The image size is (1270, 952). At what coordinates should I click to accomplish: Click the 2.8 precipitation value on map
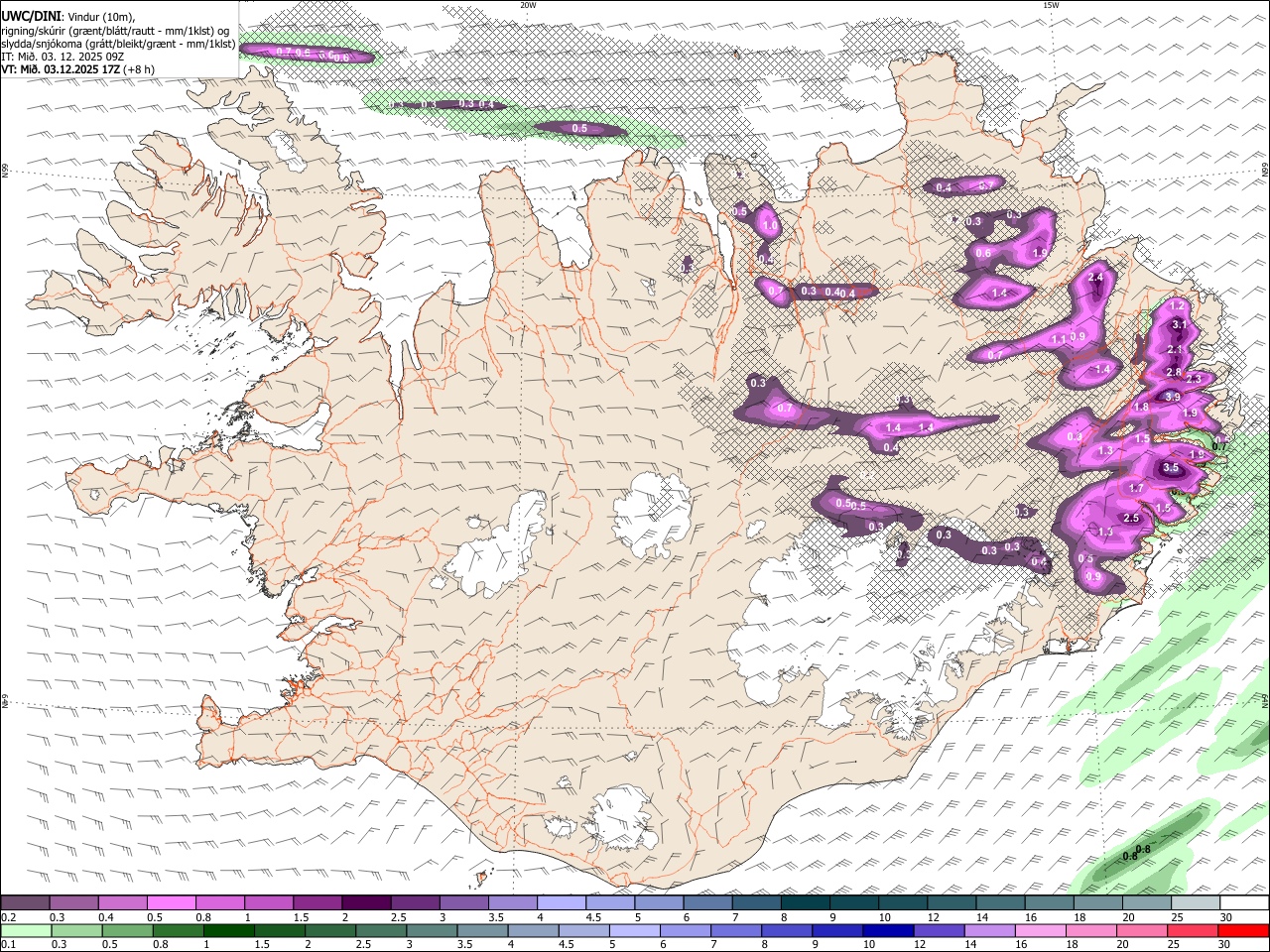(x=1174, y=372)
